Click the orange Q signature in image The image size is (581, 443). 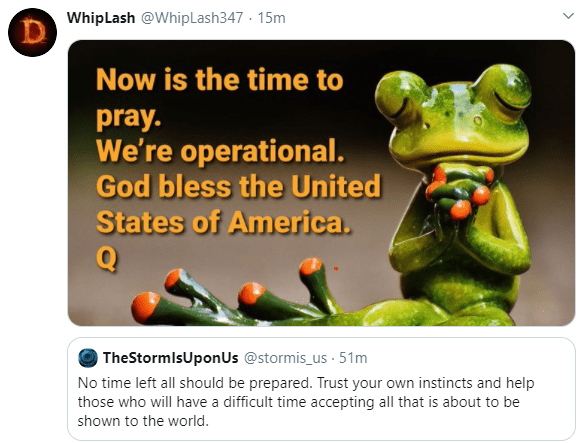click(106, 259)
